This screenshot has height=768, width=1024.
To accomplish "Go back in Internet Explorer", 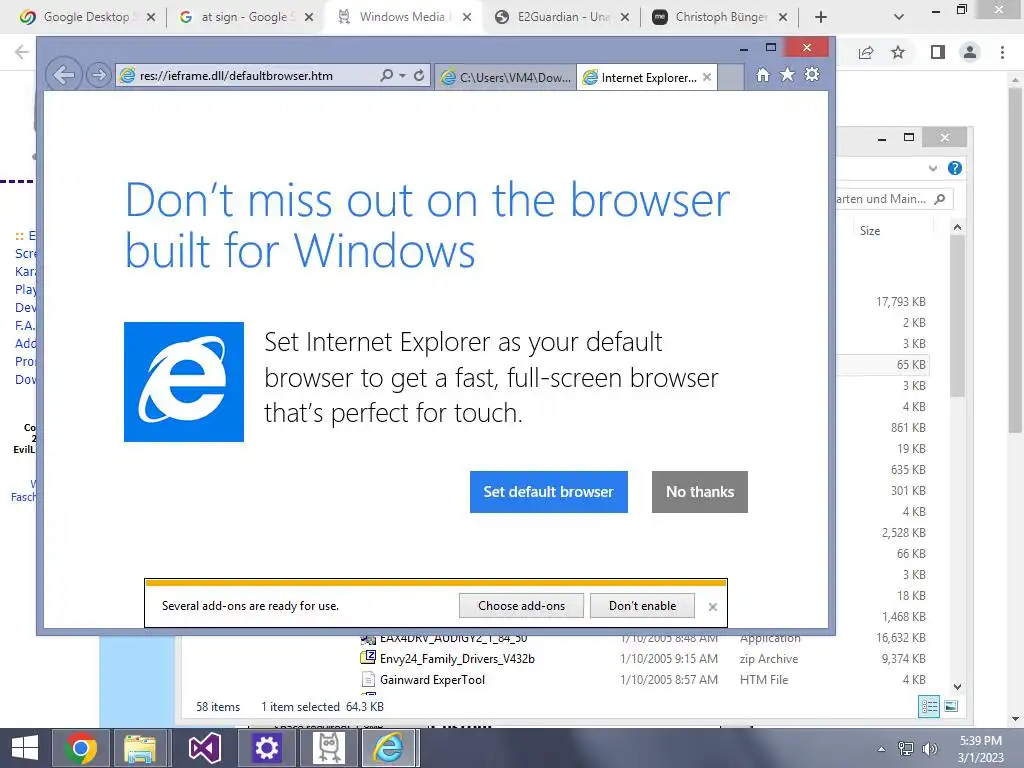I will pyautogui.click(x=63, y=75).
